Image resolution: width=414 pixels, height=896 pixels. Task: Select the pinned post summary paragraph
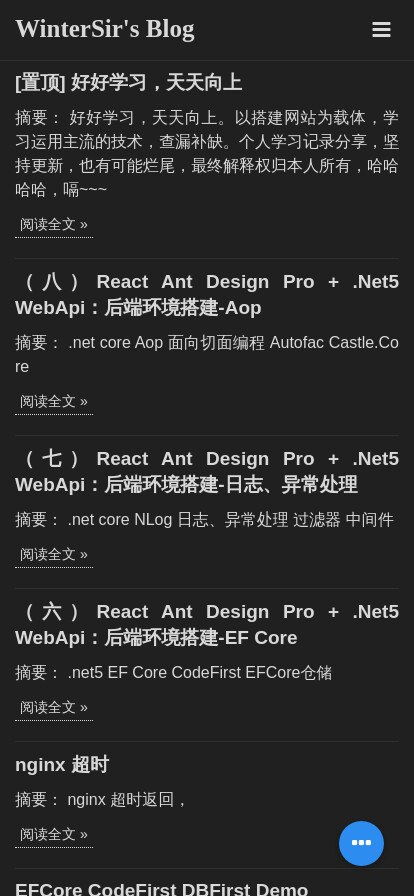click(207, 154)
